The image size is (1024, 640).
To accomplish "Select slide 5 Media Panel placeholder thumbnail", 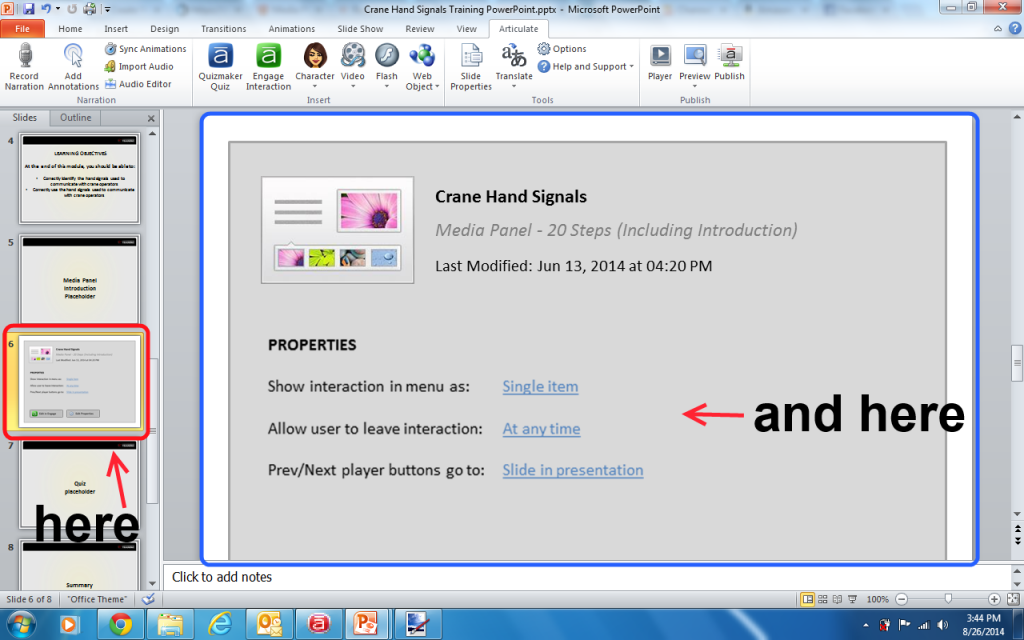I will click(x=80, y=280).
